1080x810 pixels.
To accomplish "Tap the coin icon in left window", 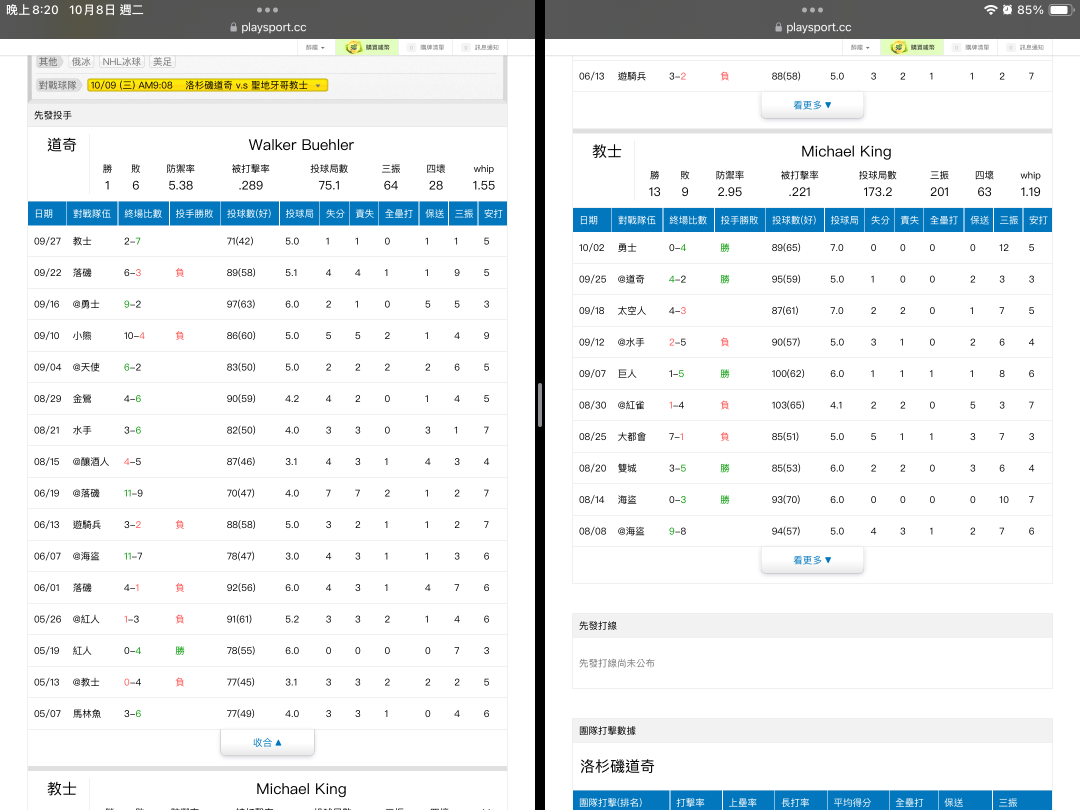I will click(353, 47).
